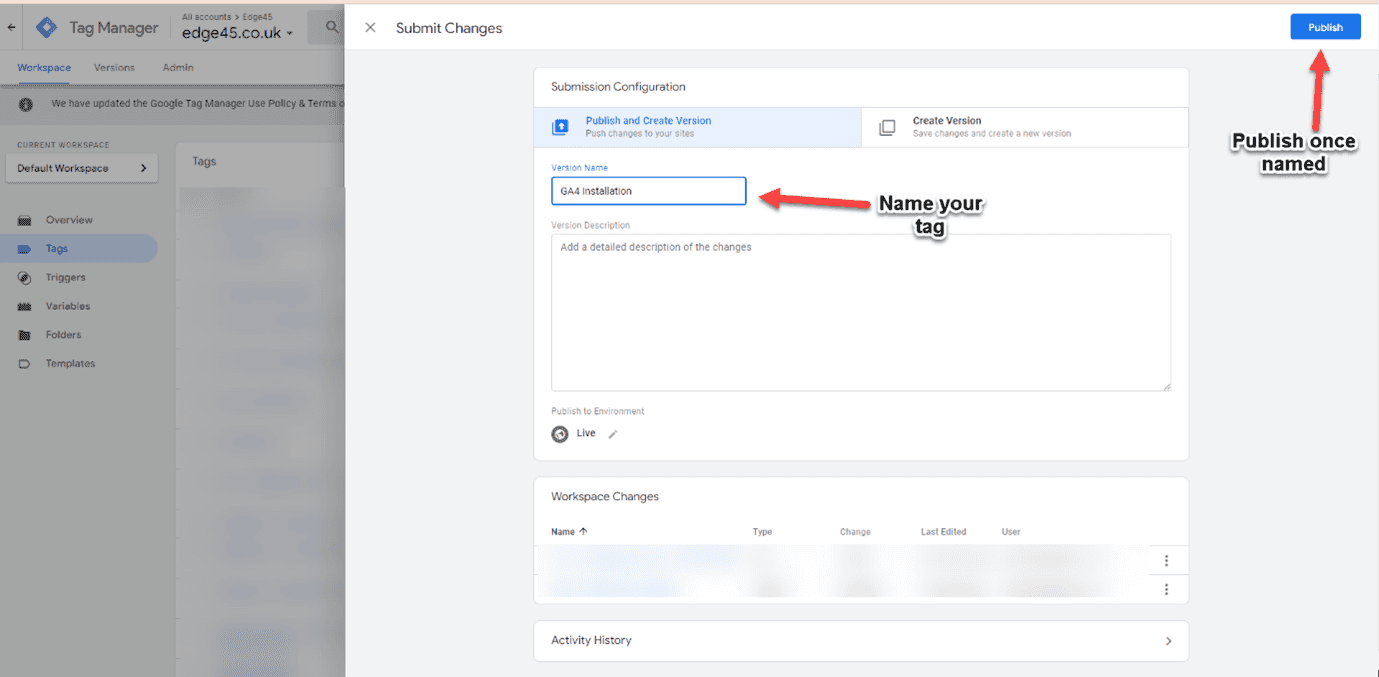The height and width of the screenshot is (677, 1379).
Task: Expand the Default Workspace selector
Action: point(81,168)
